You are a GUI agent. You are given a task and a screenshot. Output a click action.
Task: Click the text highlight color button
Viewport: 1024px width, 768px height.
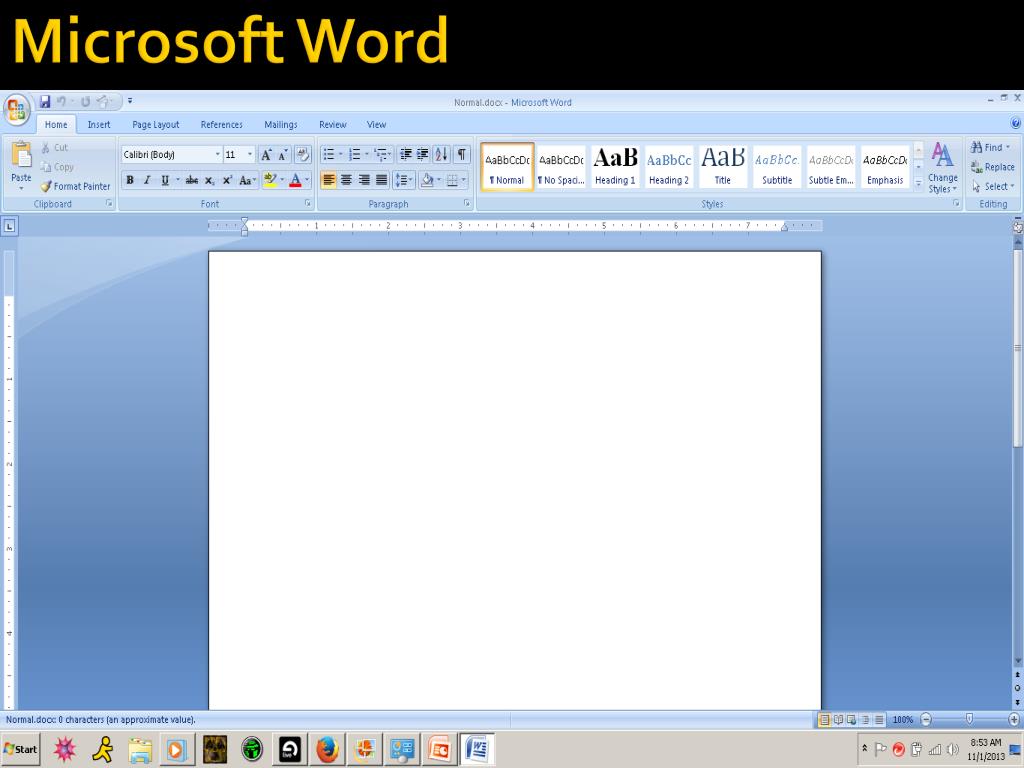point(270,180)
